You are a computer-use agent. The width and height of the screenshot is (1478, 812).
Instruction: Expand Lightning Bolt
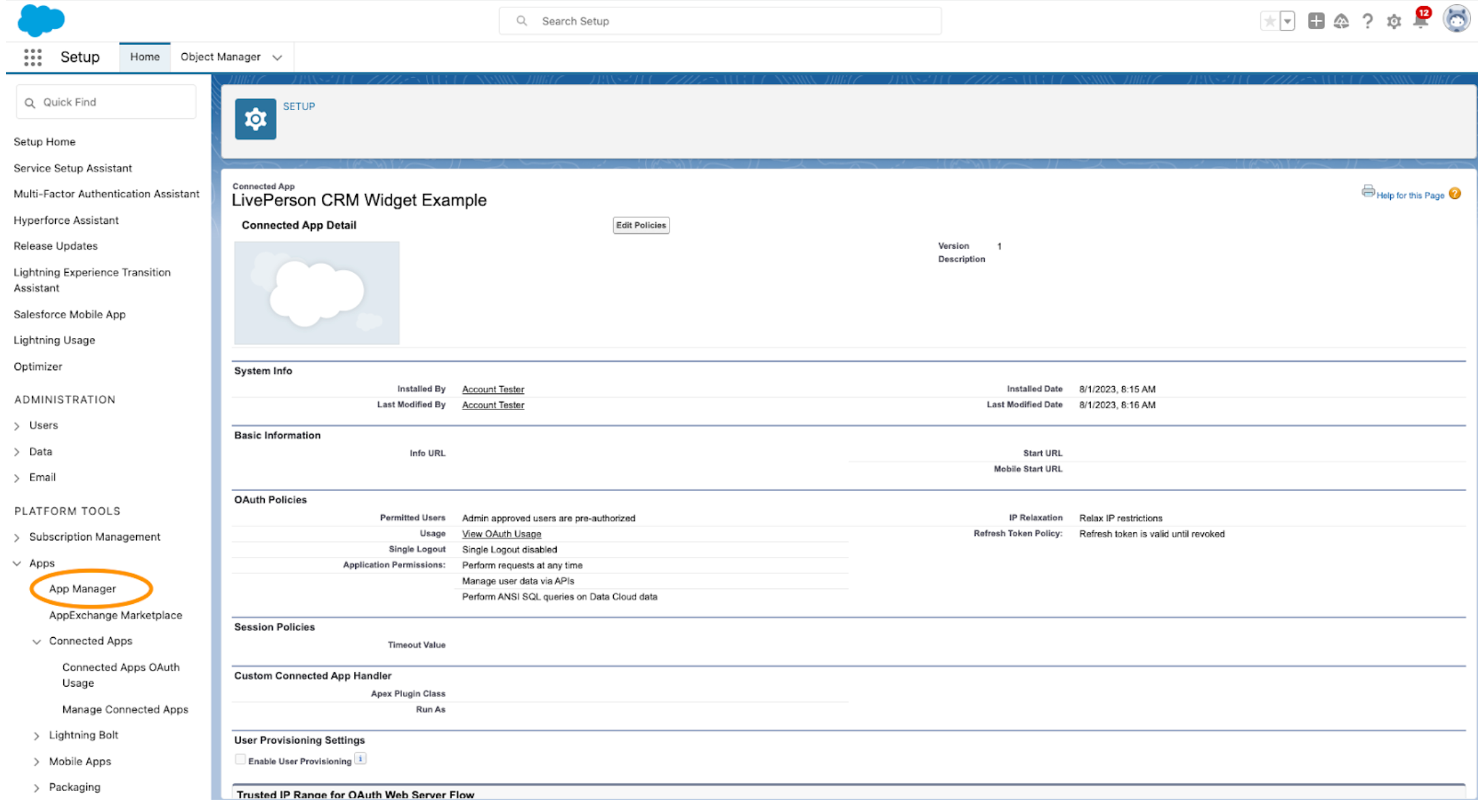point(37,736)
